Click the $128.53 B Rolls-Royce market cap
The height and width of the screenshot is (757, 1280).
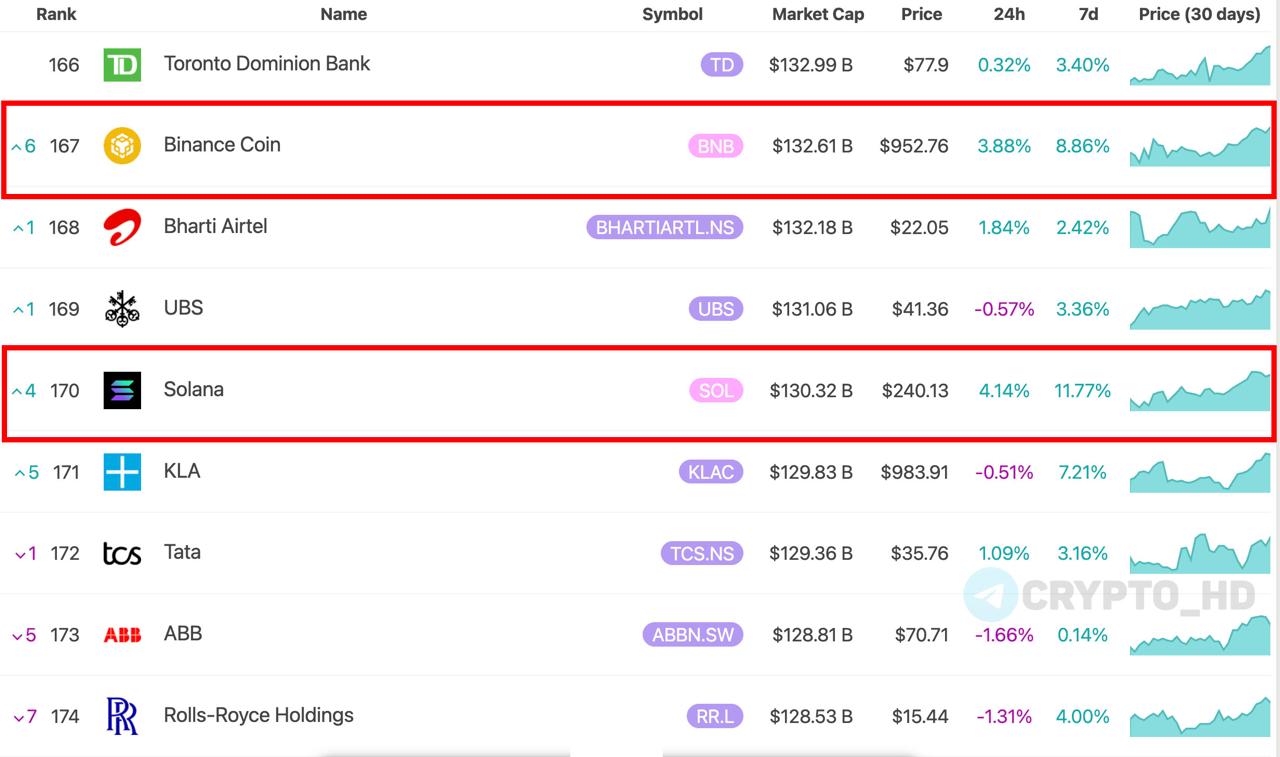(x=812, y=716)
